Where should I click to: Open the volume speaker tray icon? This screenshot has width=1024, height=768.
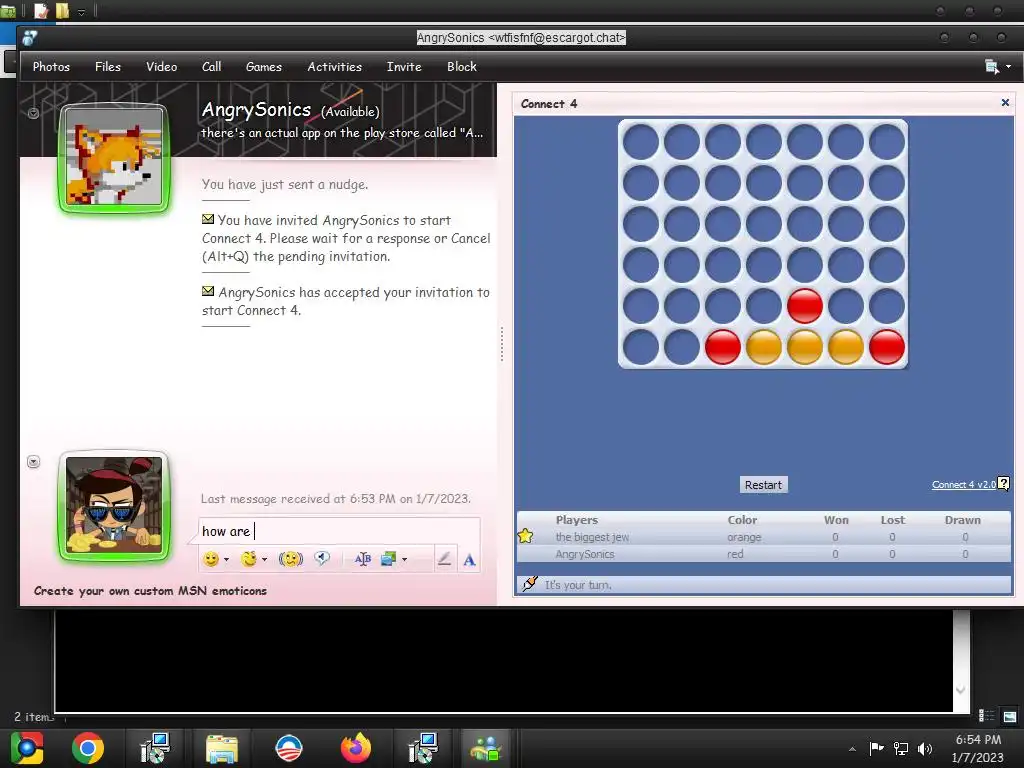[x=925, y=748]
